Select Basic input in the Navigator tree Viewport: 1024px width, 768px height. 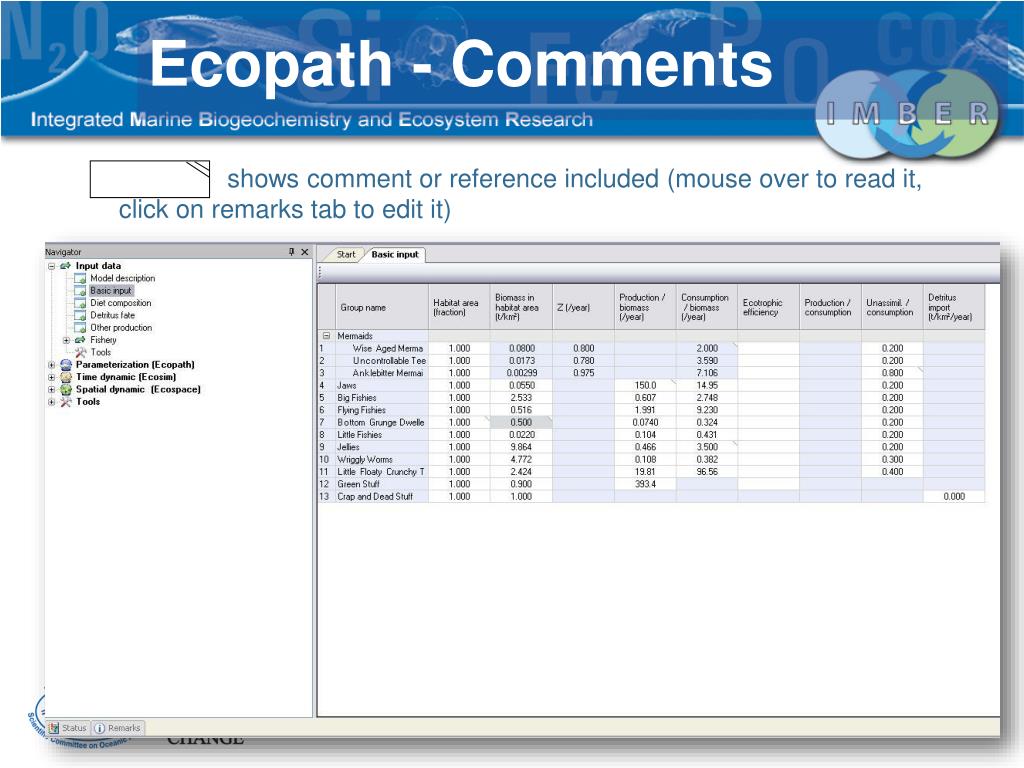111,291
